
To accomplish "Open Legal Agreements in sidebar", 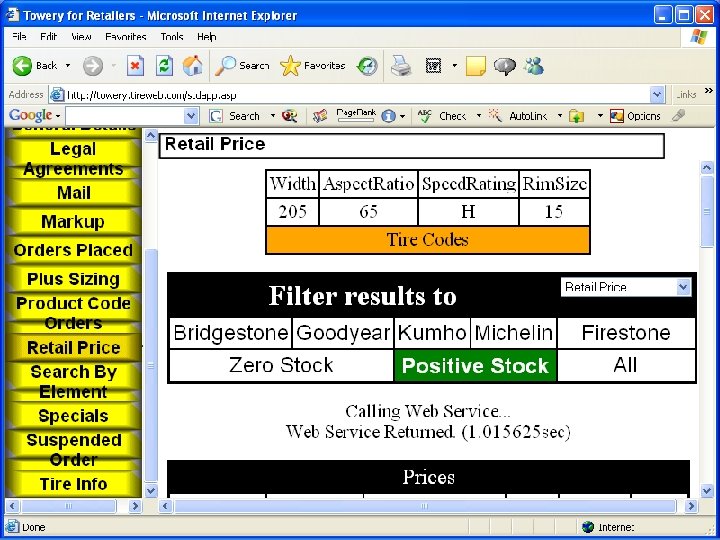I will 73,159.
